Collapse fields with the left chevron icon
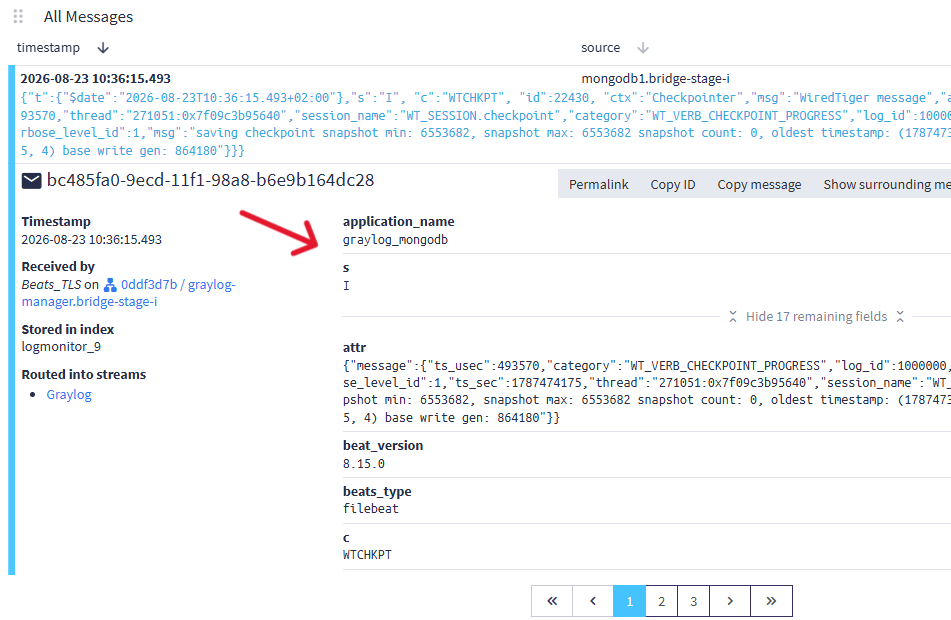Viewport: 951px width, 620px height. pos(733,317)
